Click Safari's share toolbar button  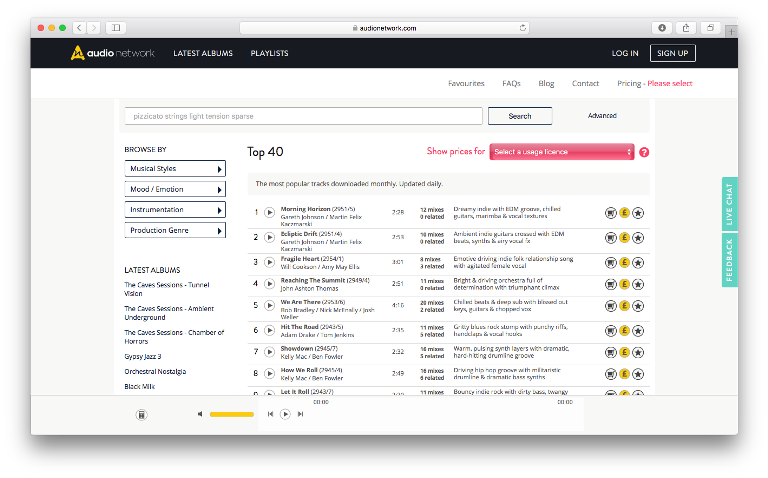(686, 28)
